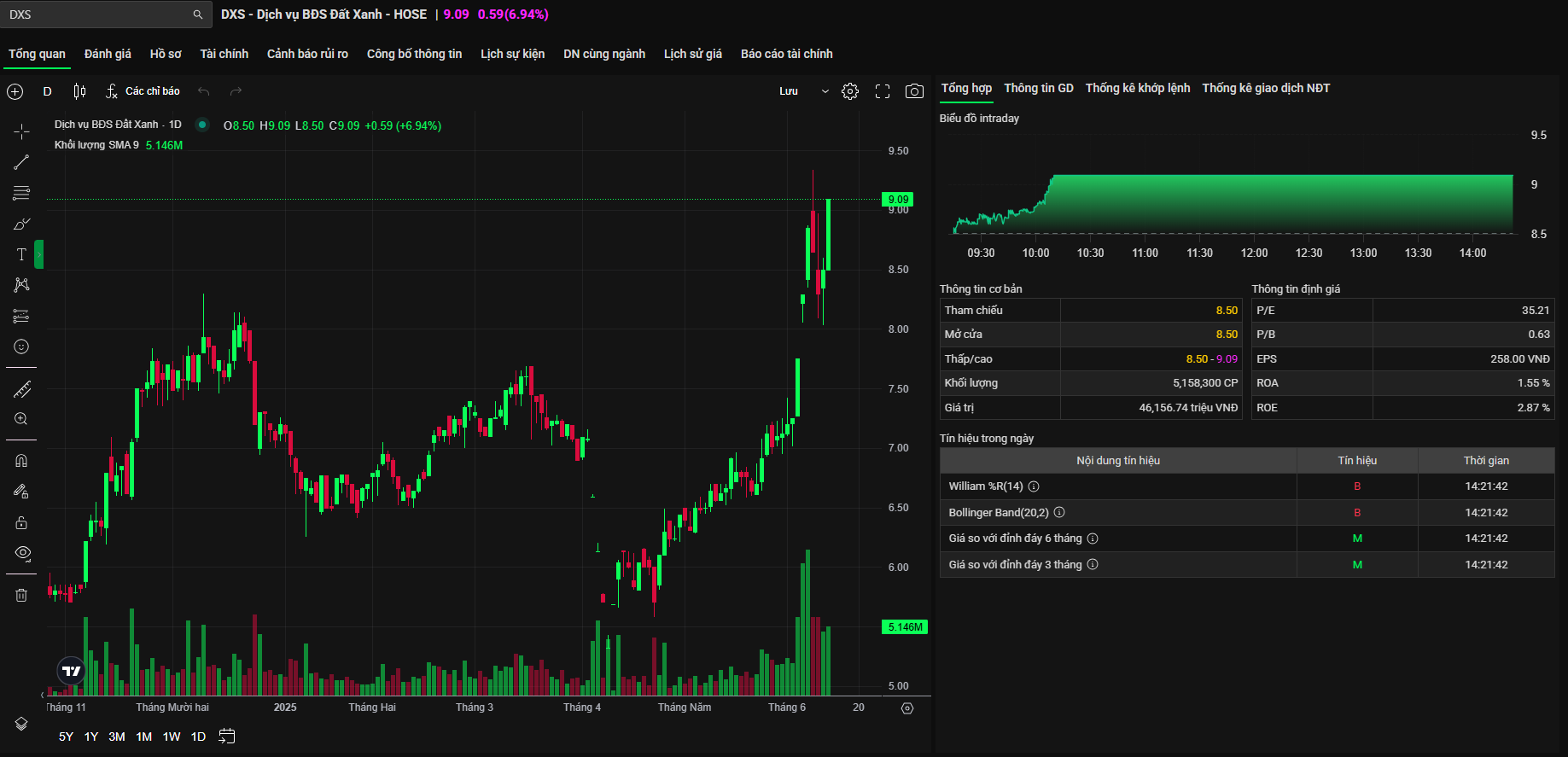Switch to Tổng quan tab
The image size is (1568, 757).
[x=37, y=54]
